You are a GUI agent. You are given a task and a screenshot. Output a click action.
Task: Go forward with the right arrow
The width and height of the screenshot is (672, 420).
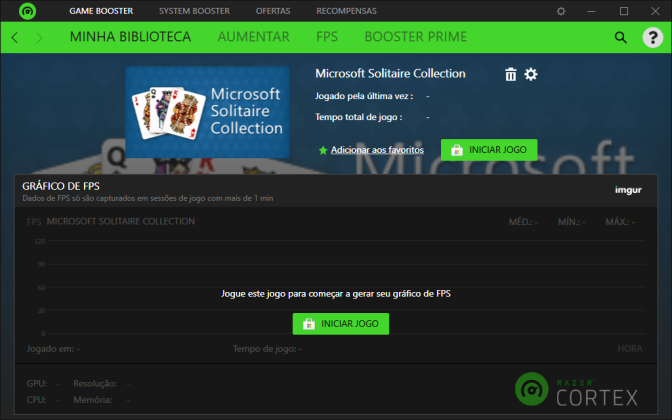pyautogui.click(x=39, y=38)
